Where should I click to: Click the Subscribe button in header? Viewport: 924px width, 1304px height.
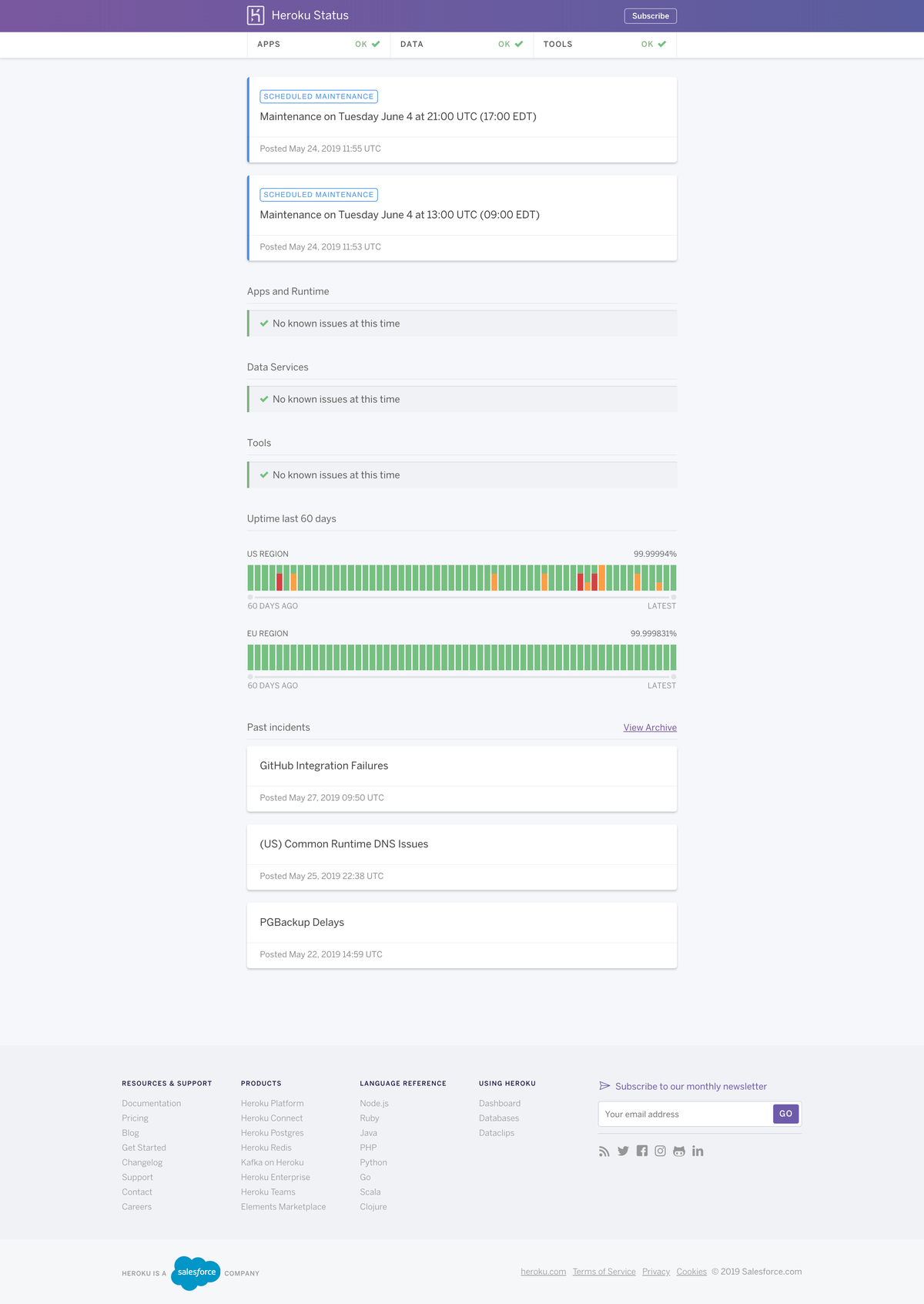pos(651,16)
